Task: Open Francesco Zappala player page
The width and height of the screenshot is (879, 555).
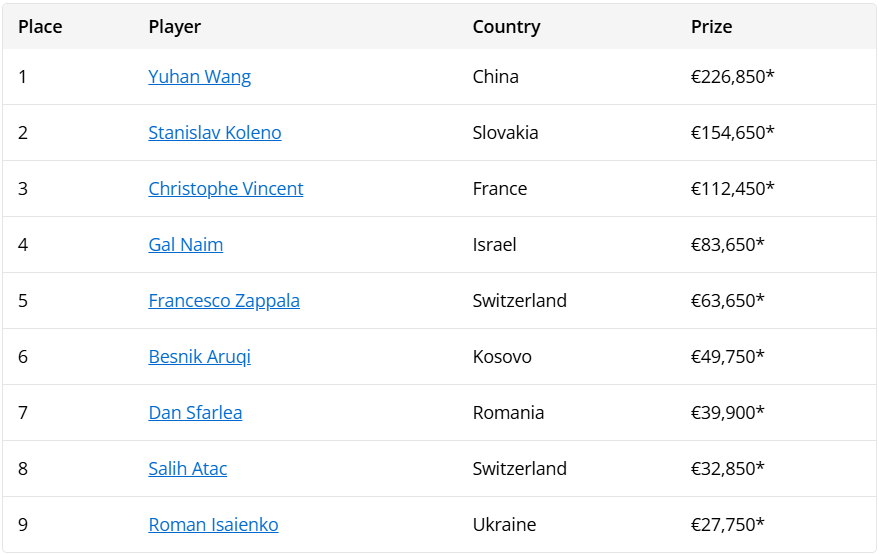Action: pos(223,301)
